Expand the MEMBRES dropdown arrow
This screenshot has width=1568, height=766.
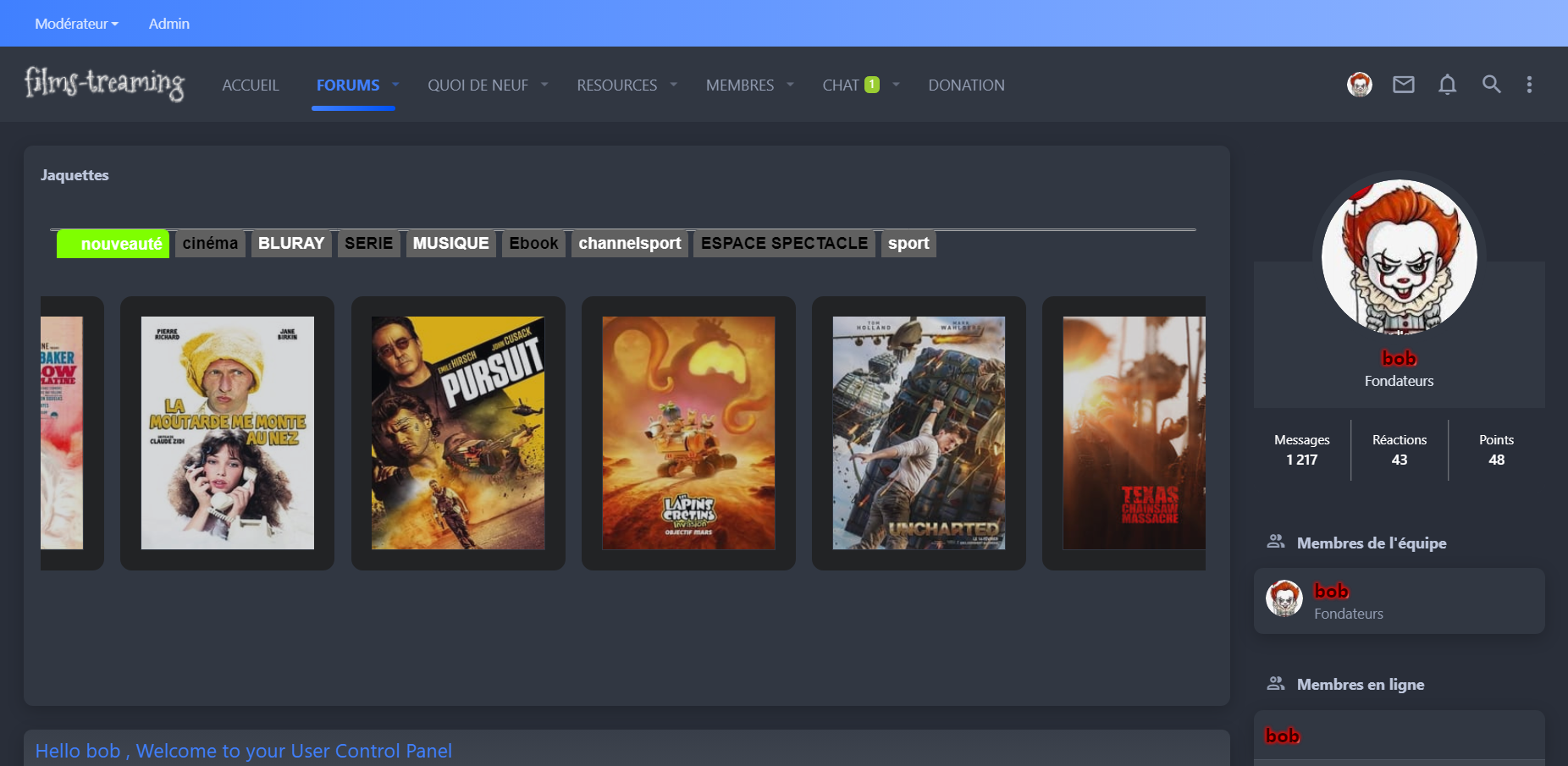(x=790, y=85)
